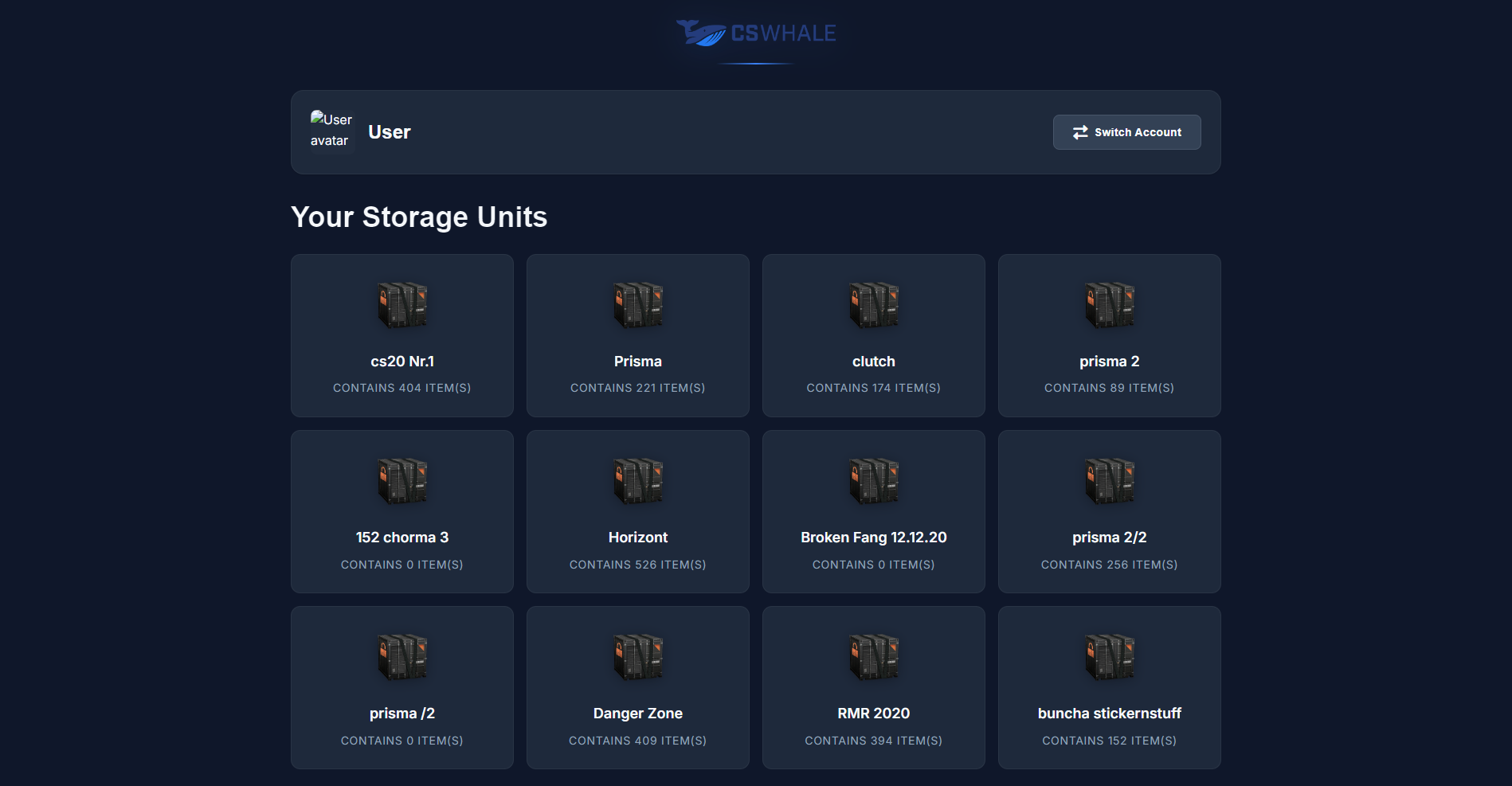Select the clutch storage unit
Viewport: 1512px width, 786px height.
[873, 335]
